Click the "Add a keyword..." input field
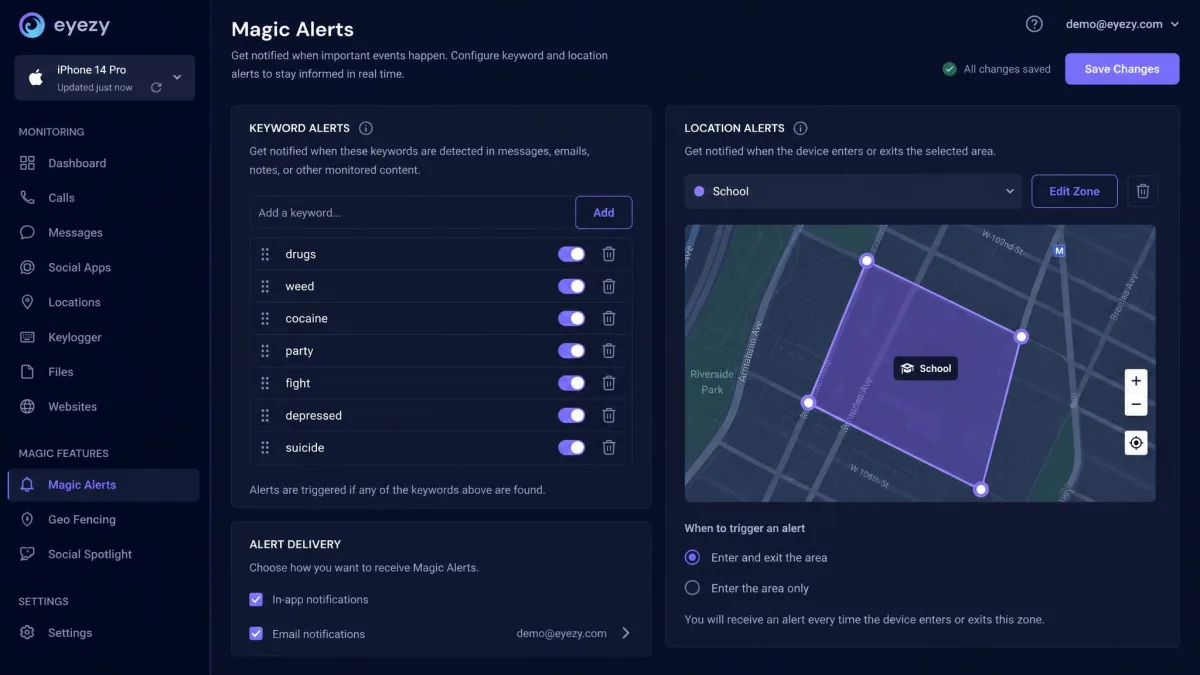The height and width of the screenshot is (675, 1200). click(x=411, y=213)
